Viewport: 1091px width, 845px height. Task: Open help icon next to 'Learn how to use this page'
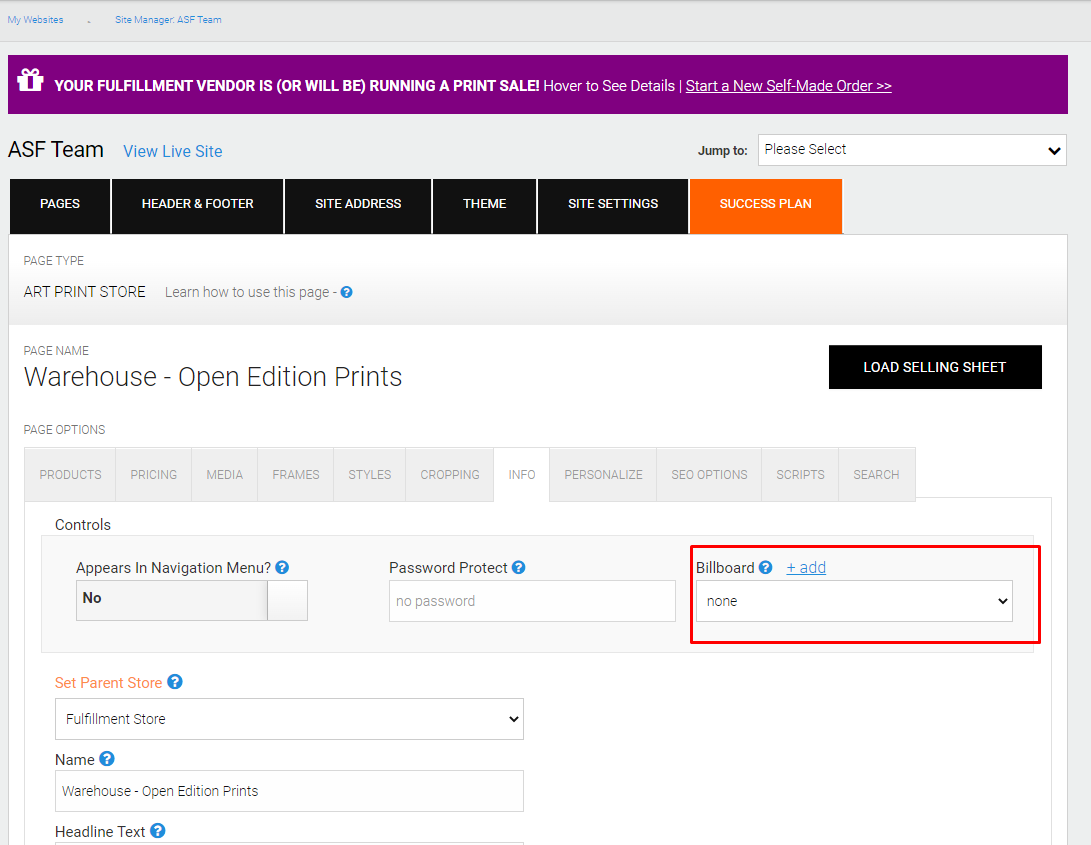347,292
